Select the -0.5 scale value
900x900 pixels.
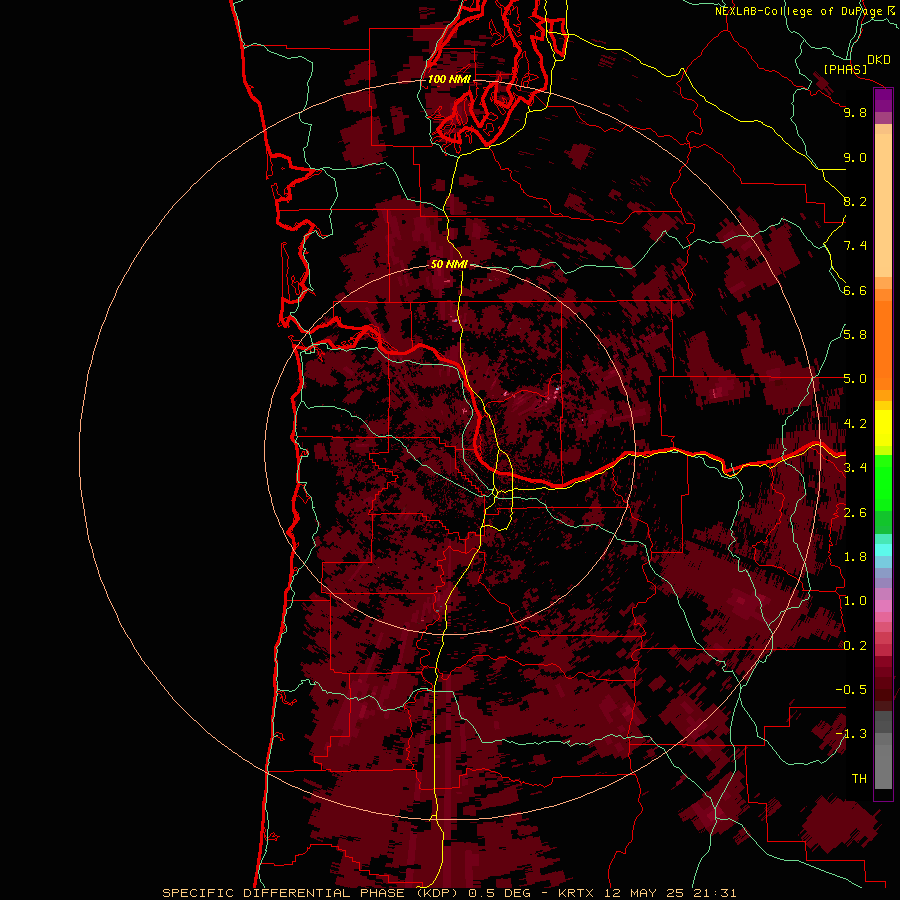tap(852, 690)
